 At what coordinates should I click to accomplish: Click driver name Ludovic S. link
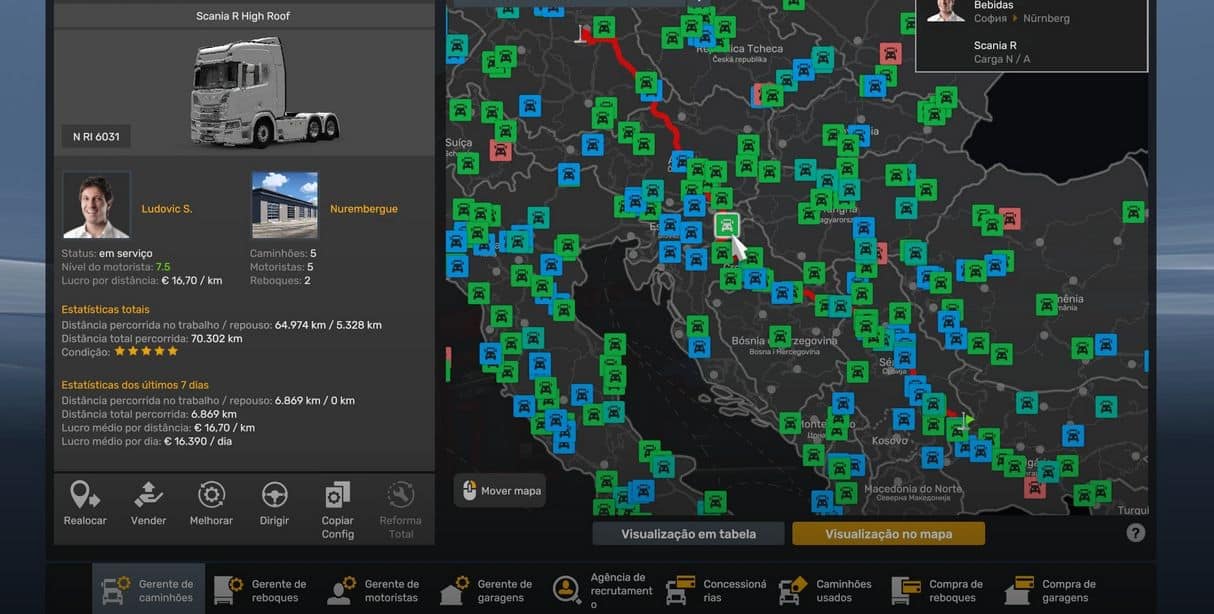coord(167,209)
